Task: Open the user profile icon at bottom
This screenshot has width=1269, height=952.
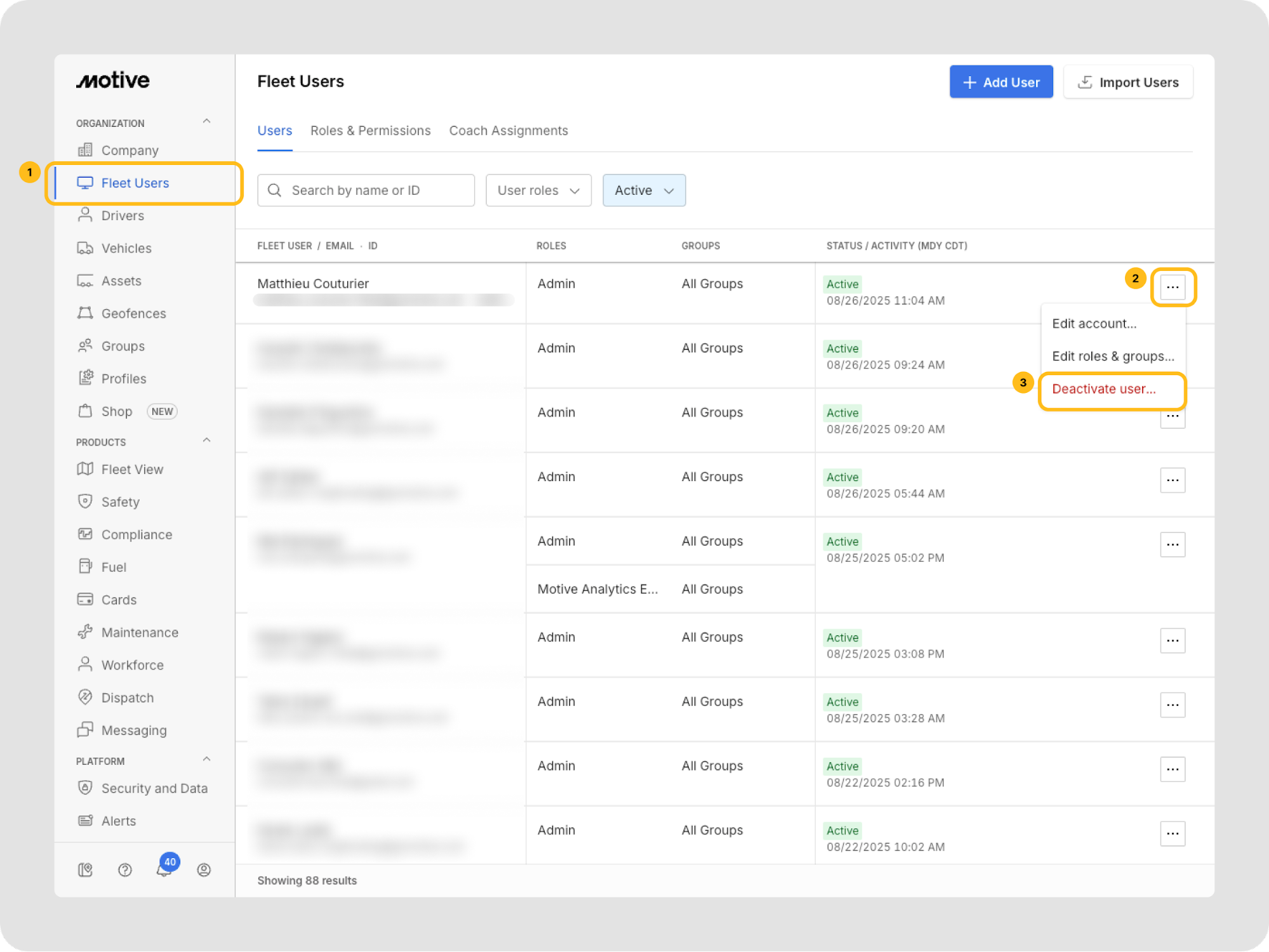Action: pyautogui.click(x=204, y=869)
